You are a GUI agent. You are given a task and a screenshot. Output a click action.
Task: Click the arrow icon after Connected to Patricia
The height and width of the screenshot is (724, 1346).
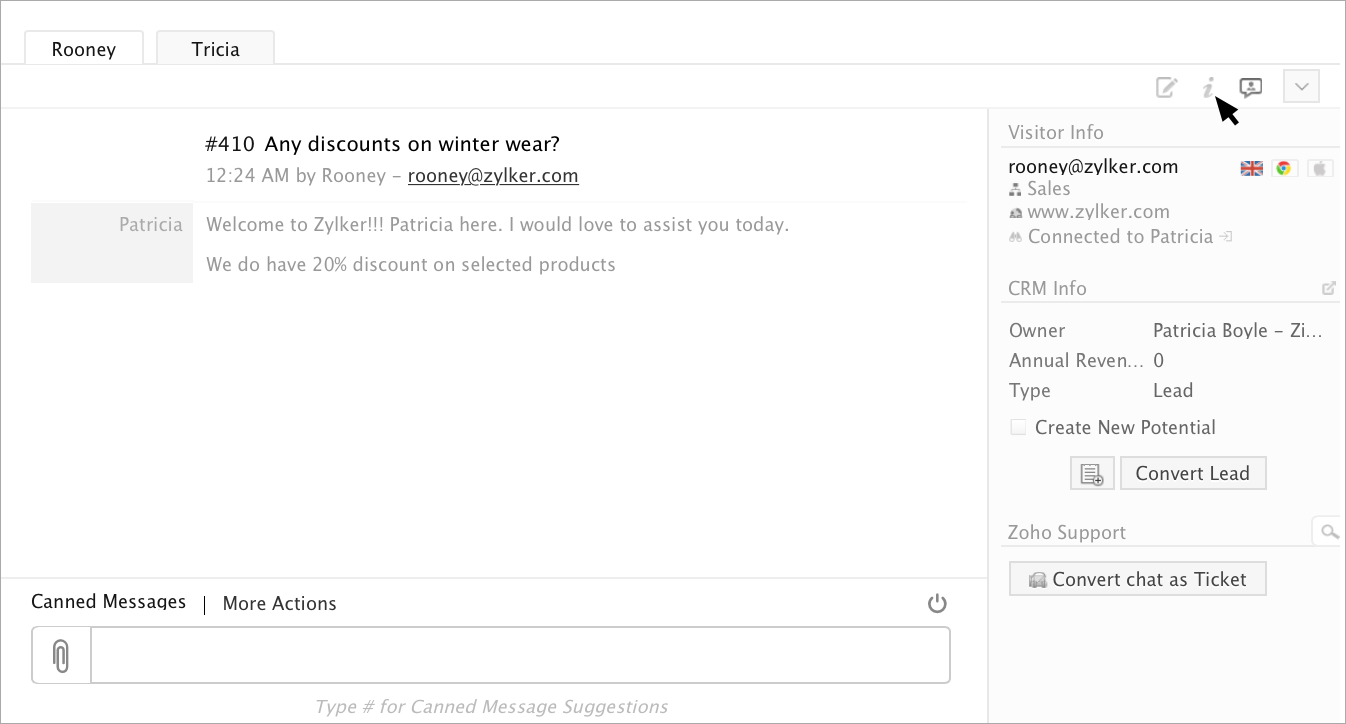[x=1226, y=237]
